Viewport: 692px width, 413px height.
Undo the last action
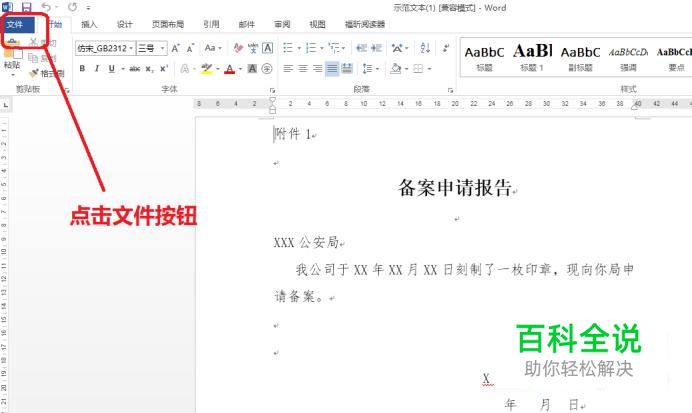click(x=45, y=7)
